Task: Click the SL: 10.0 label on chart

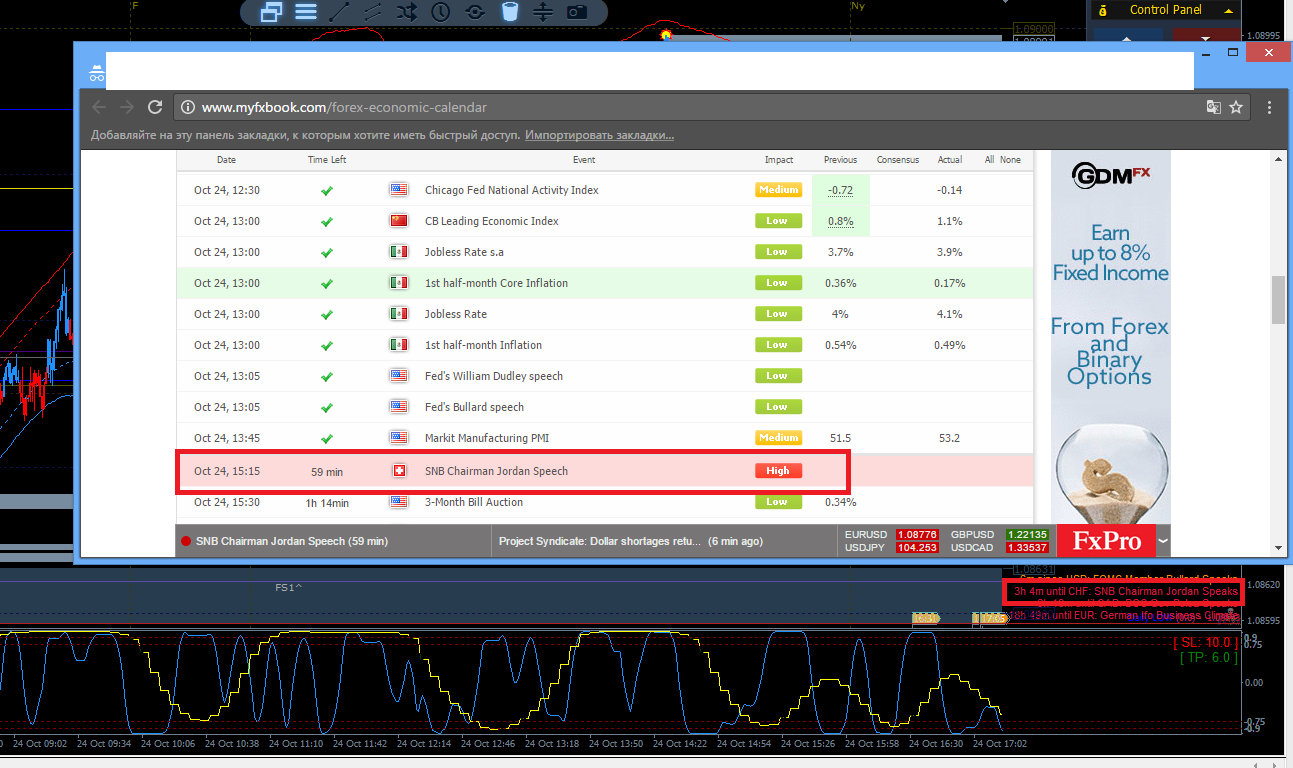Action: tap(1205, 642)
